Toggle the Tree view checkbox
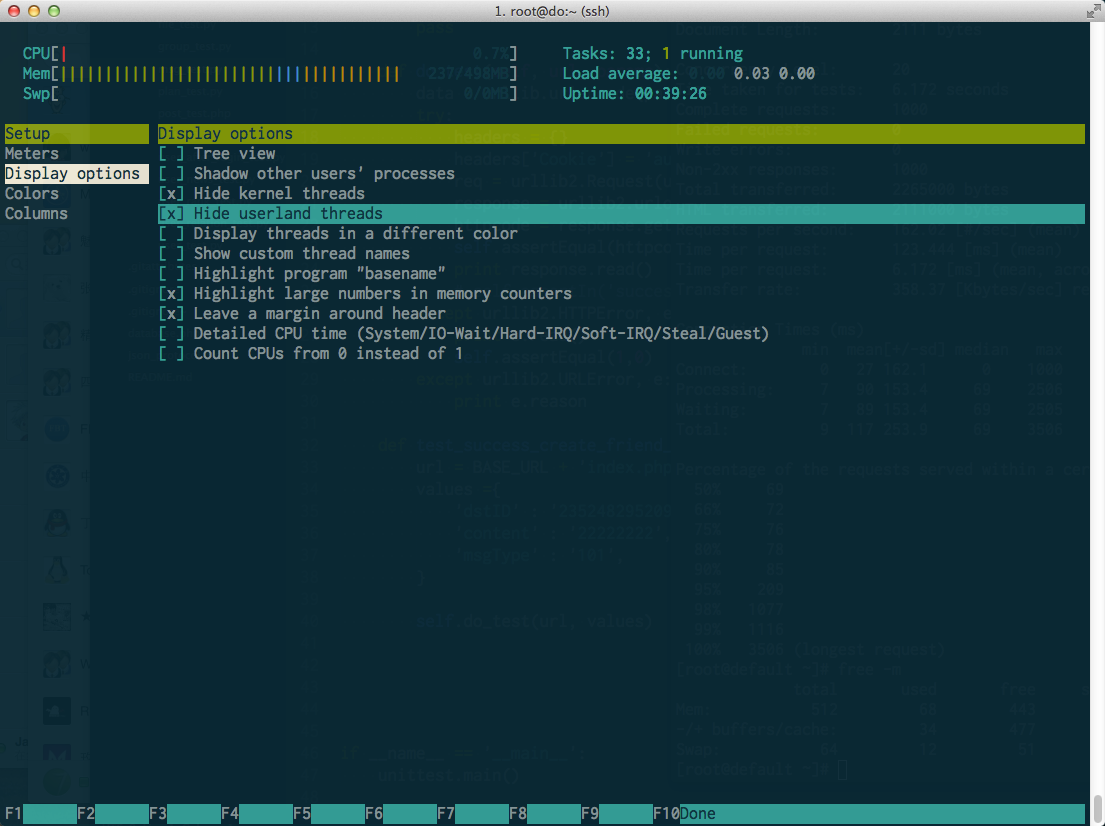1105x826 pixels. [171, 154]
